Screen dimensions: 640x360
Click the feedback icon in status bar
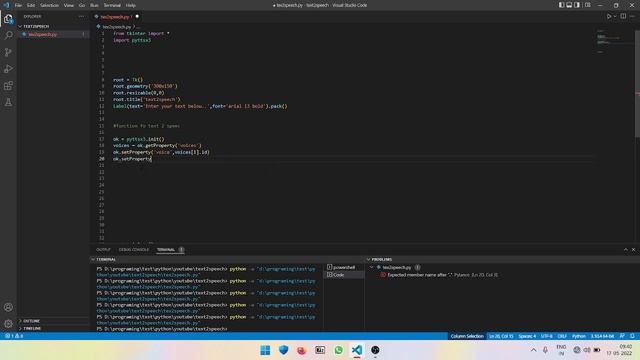point(622,336)
